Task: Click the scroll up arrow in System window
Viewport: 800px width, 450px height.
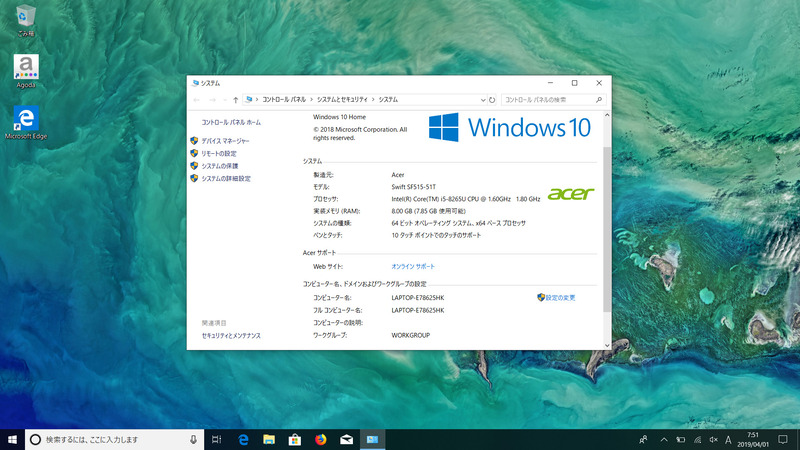Action: [x=607, y=115]
